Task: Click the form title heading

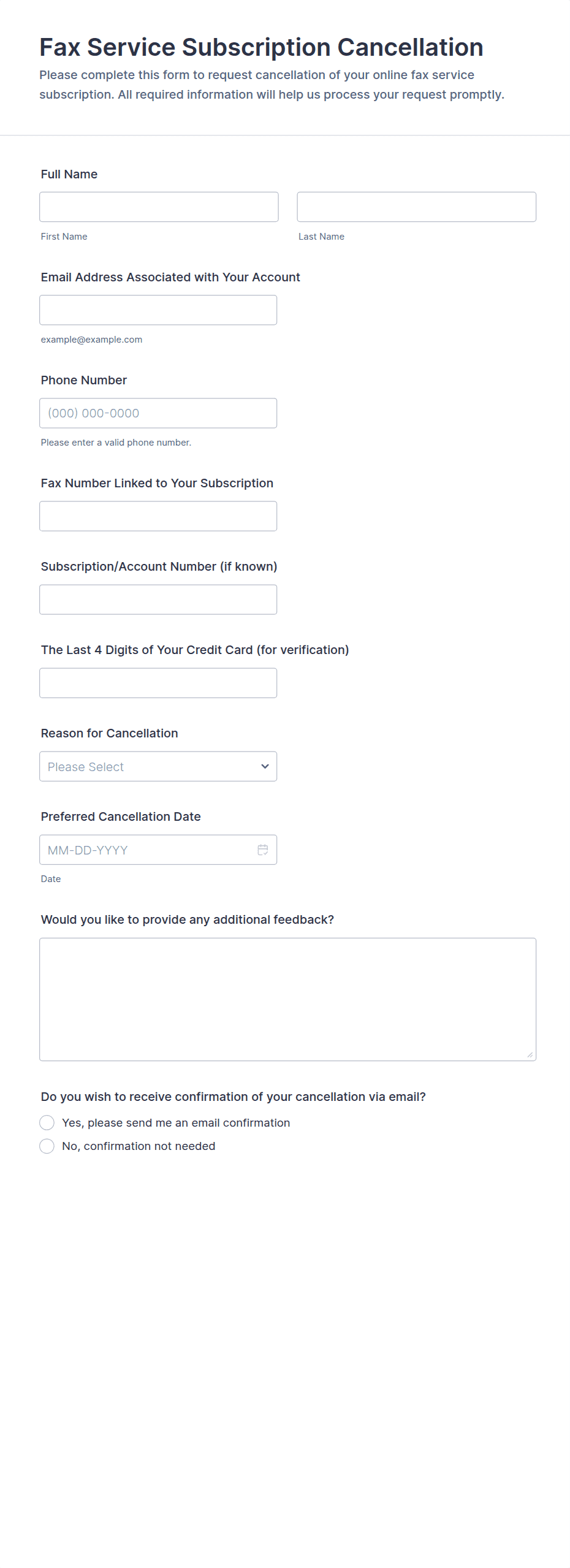Action: tap(261, 47)
